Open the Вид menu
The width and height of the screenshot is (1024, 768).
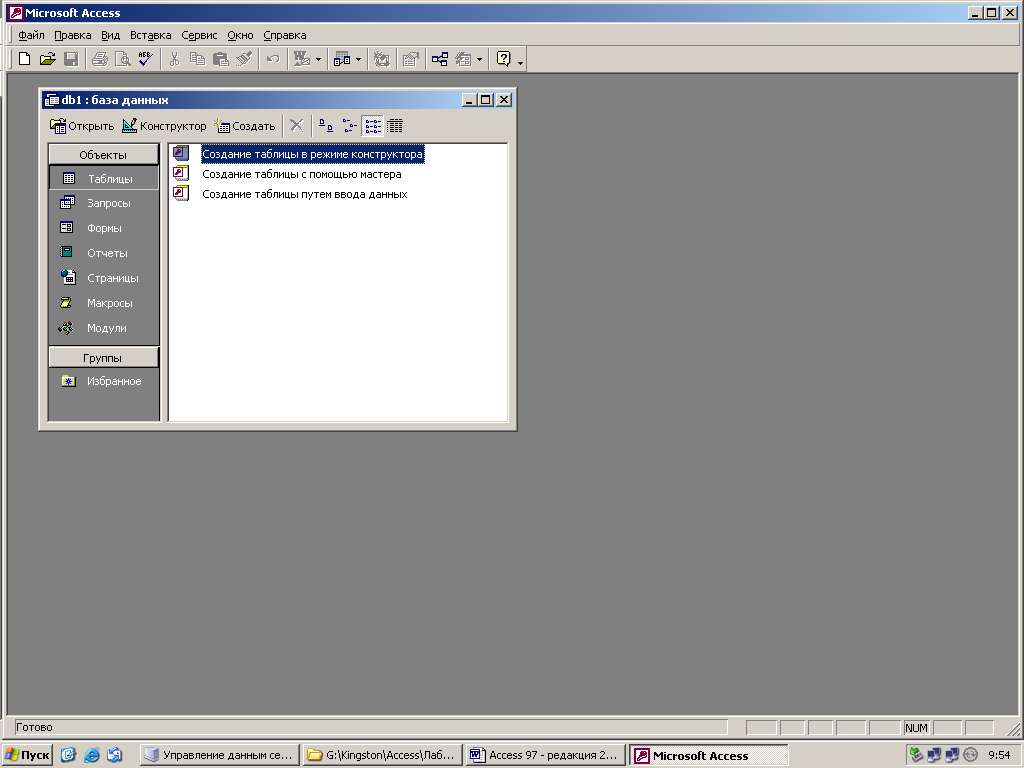(110, 35)
